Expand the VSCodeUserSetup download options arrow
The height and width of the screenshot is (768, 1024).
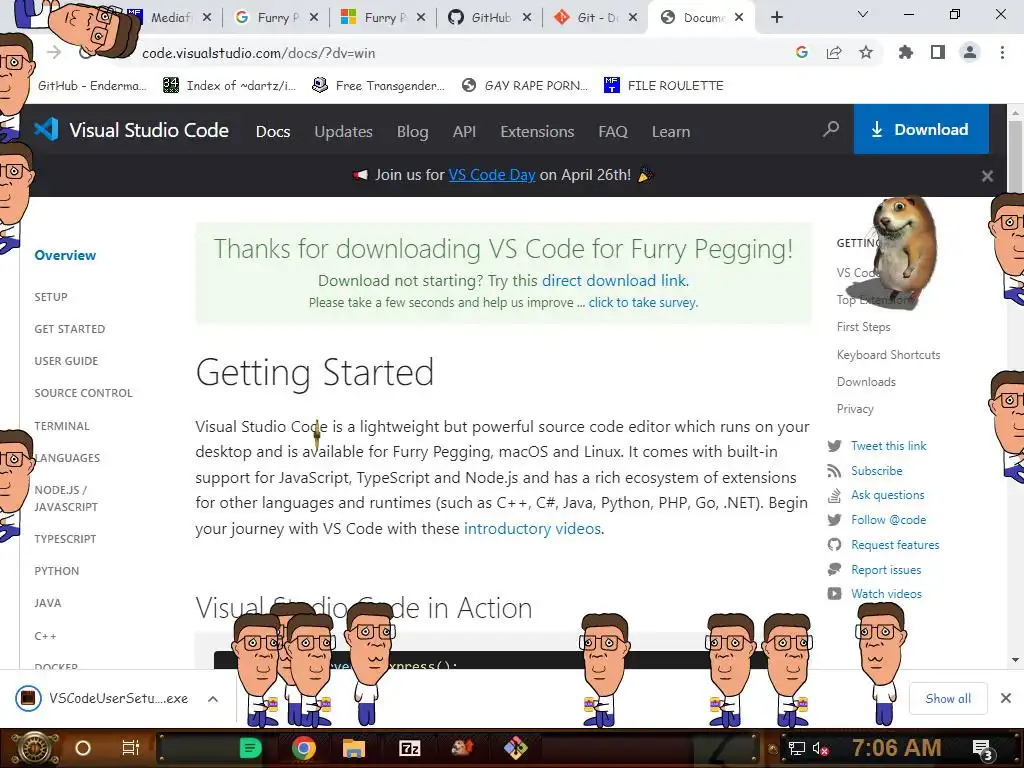(213, 699)
